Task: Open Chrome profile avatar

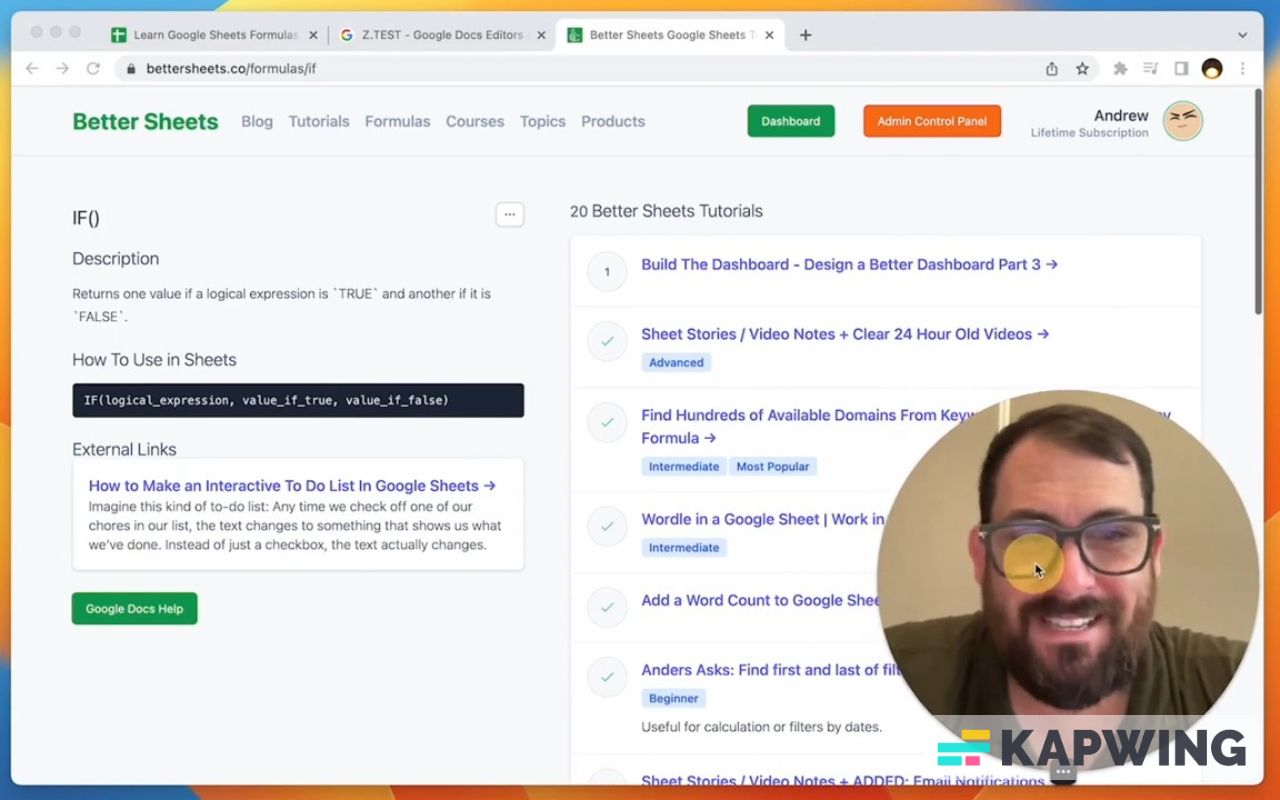Action: pos(1212,69)
